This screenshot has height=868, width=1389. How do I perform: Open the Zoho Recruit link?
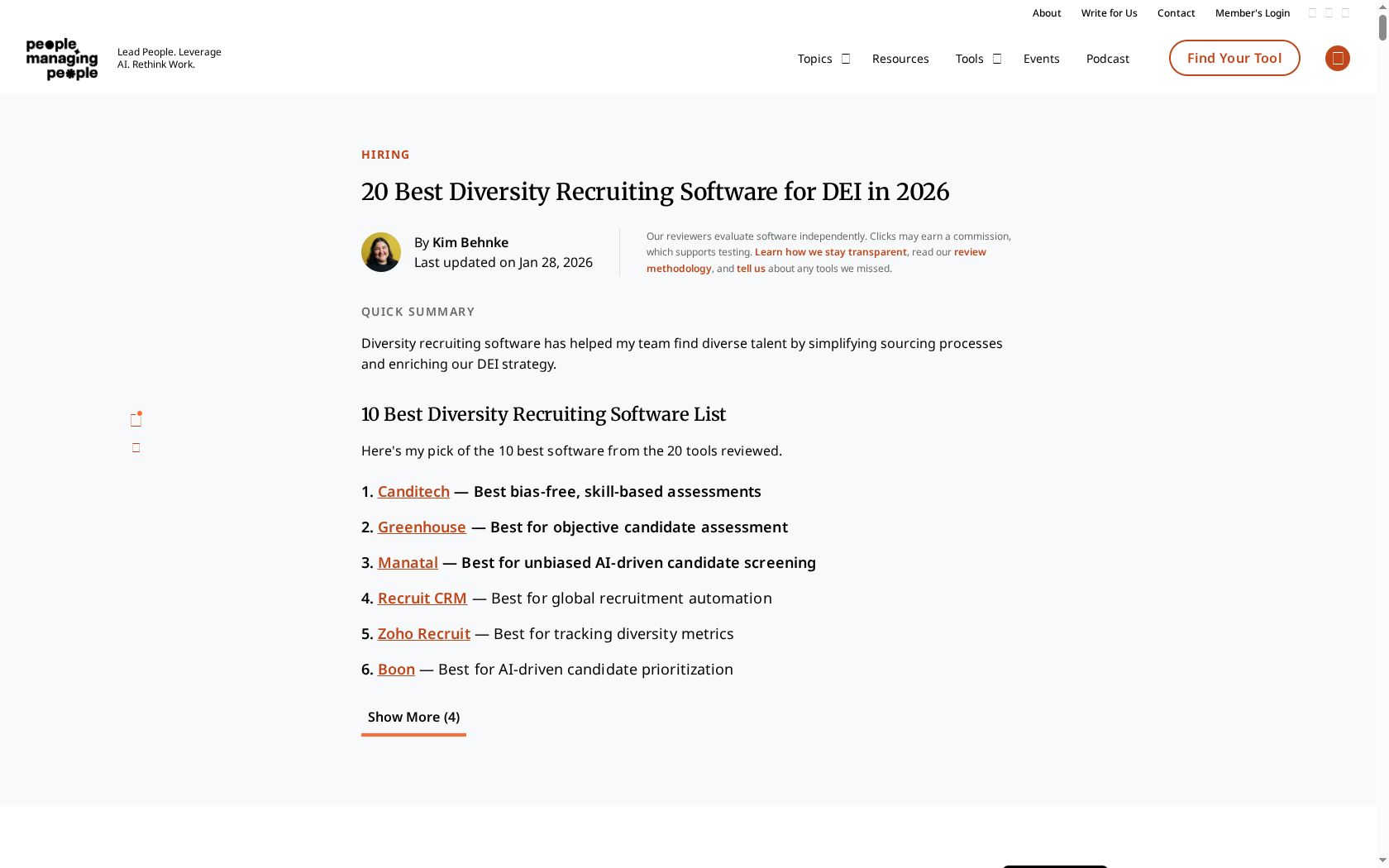point(424,633)
